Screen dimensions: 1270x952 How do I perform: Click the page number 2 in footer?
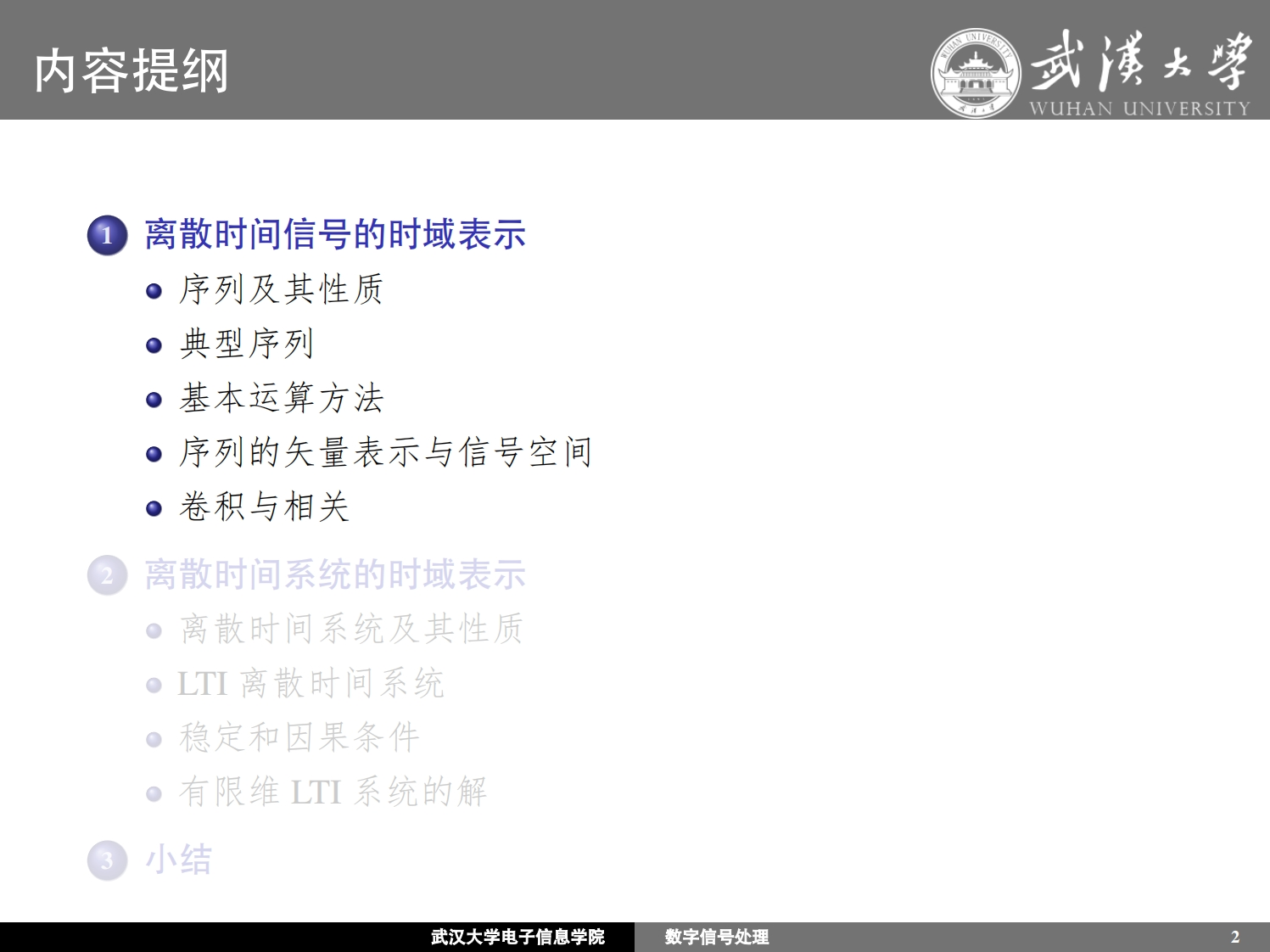coord(1235,937)
